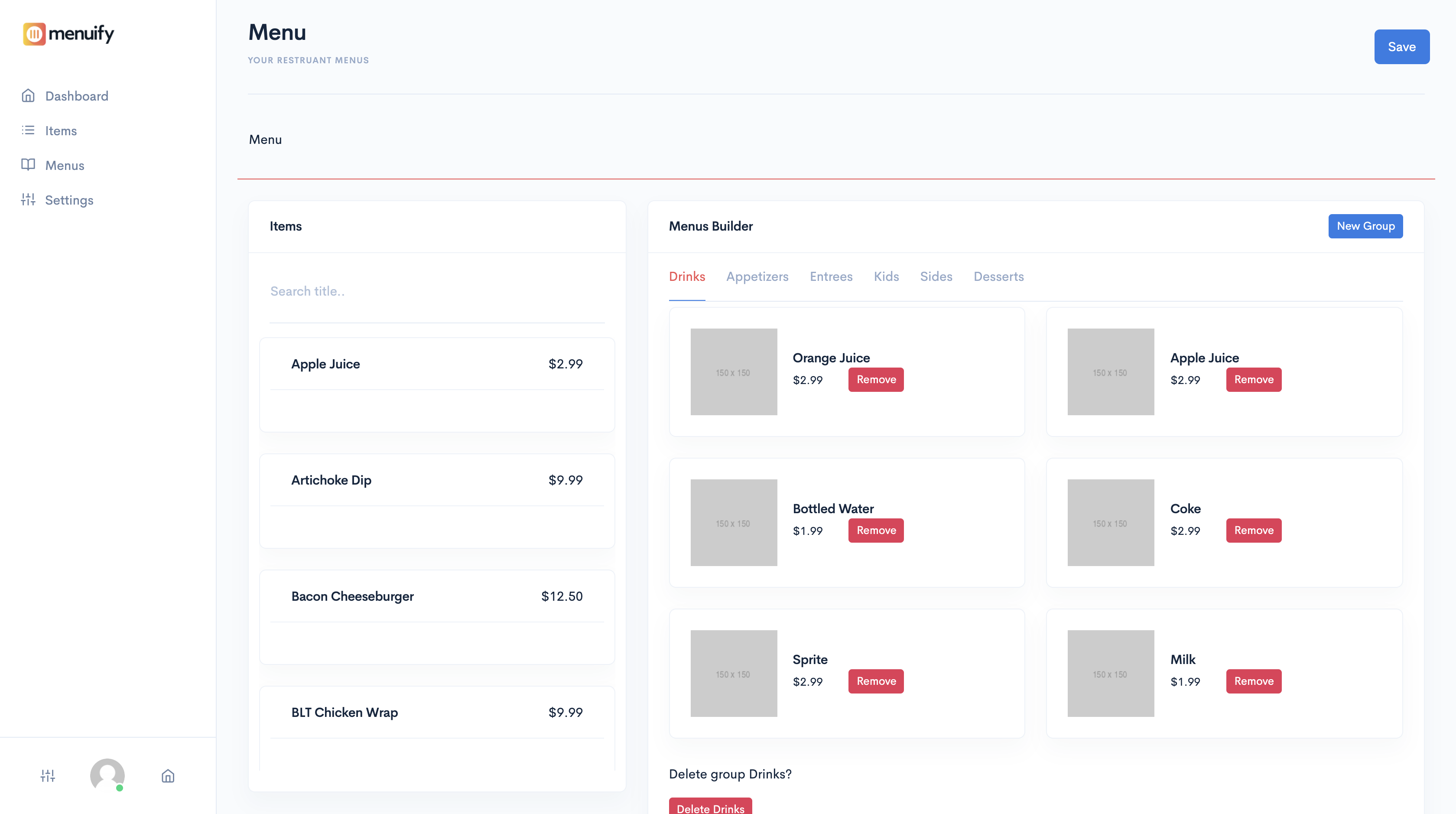Open the Dashboard from the sidebar
Image resolution: width=1456 pixels, height=814 pixels.
click(x=76, y=95)
